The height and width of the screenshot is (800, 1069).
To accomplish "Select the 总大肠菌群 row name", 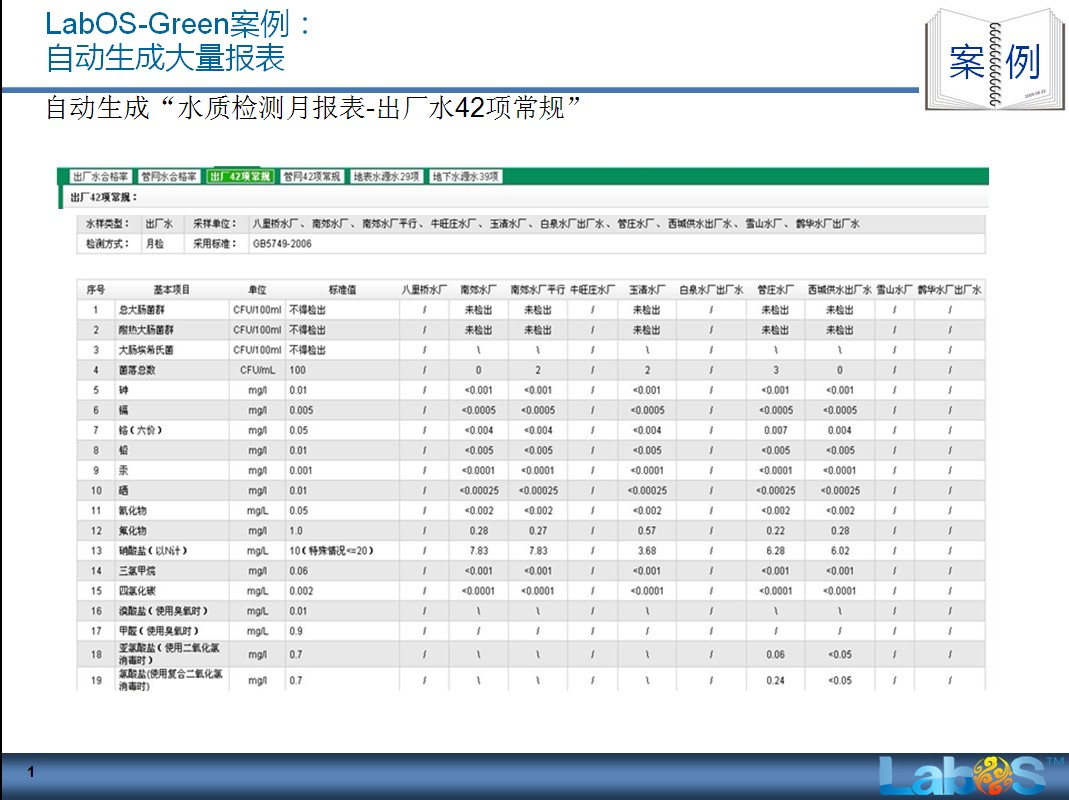I will point(140,310).
